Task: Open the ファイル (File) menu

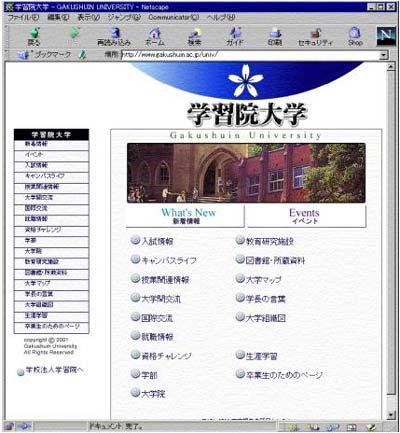Action: click(23, 17)
